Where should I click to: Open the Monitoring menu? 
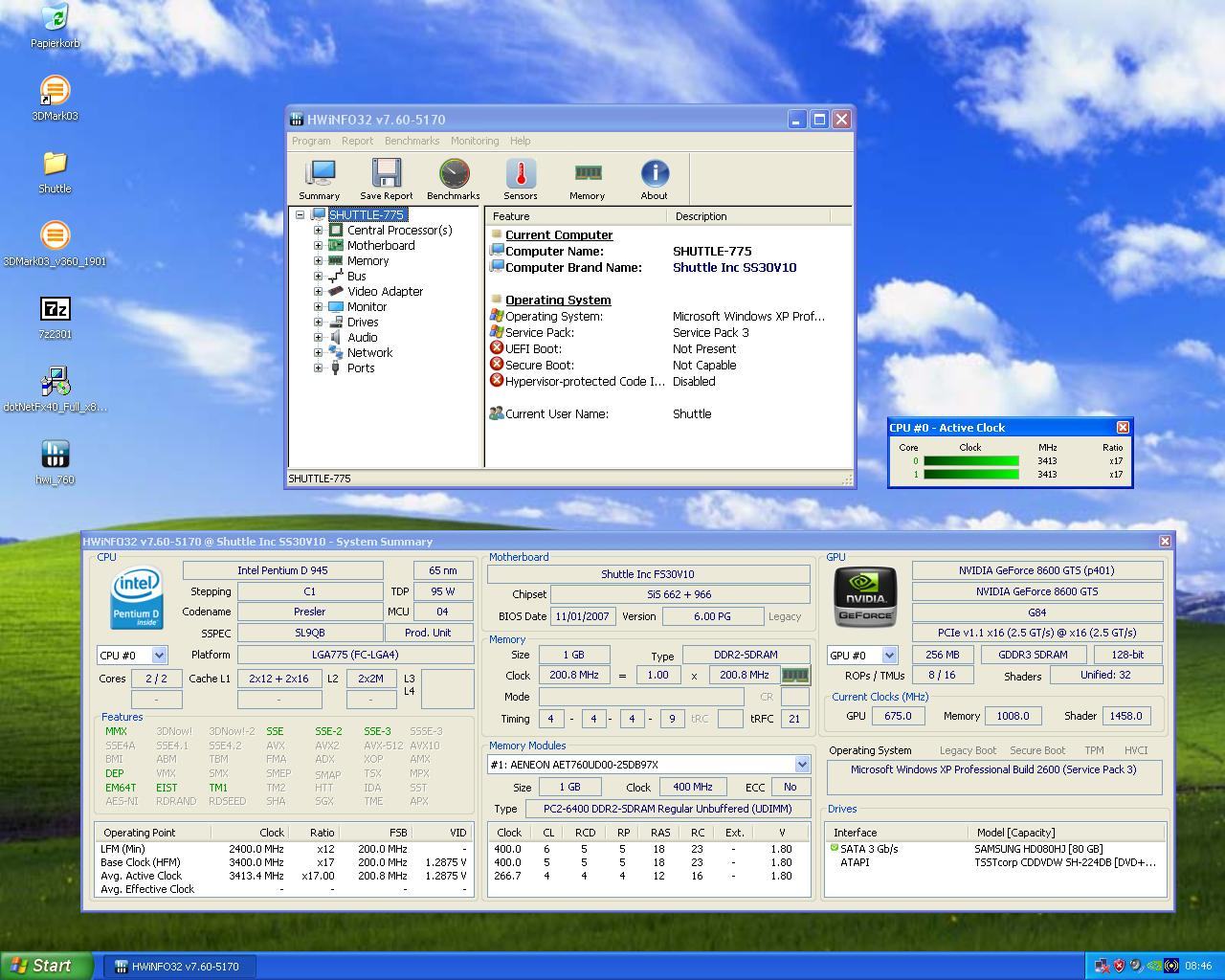475,141
